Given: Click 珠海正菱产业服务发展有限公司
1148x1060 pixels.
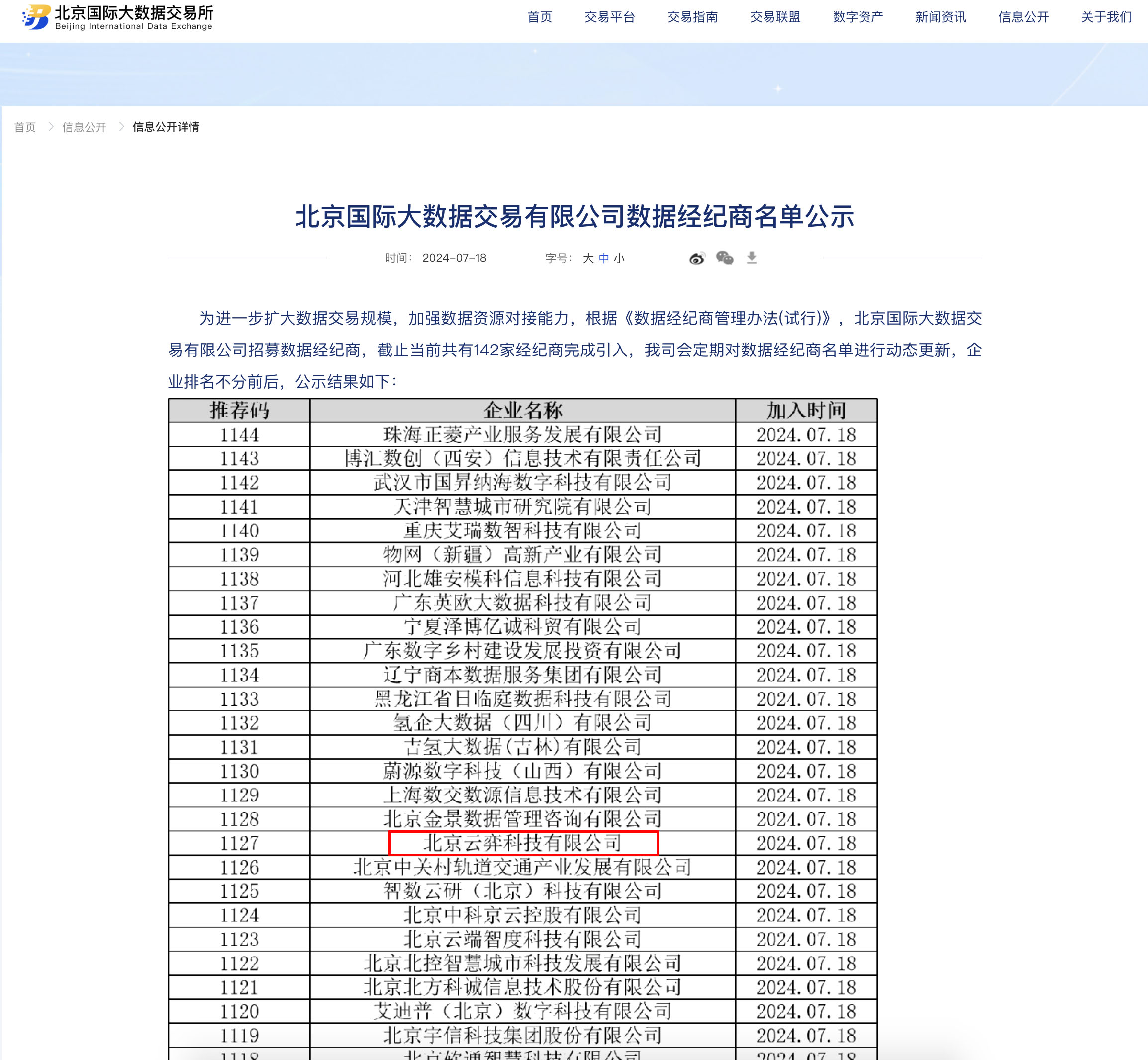Looking at the screenshot, I should click(523, 435).
